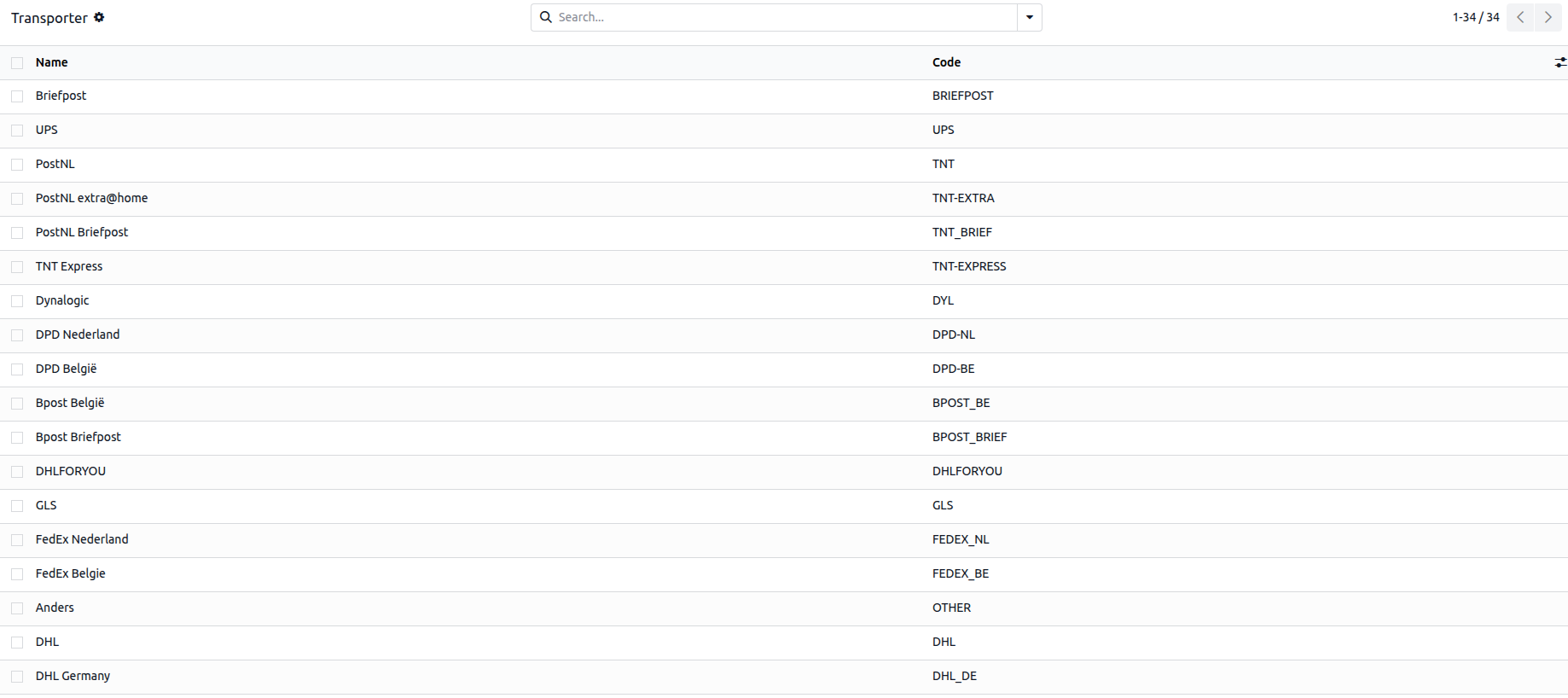
Task: Check the Dynalogic row checkbox
Action: tap(17, 301)
